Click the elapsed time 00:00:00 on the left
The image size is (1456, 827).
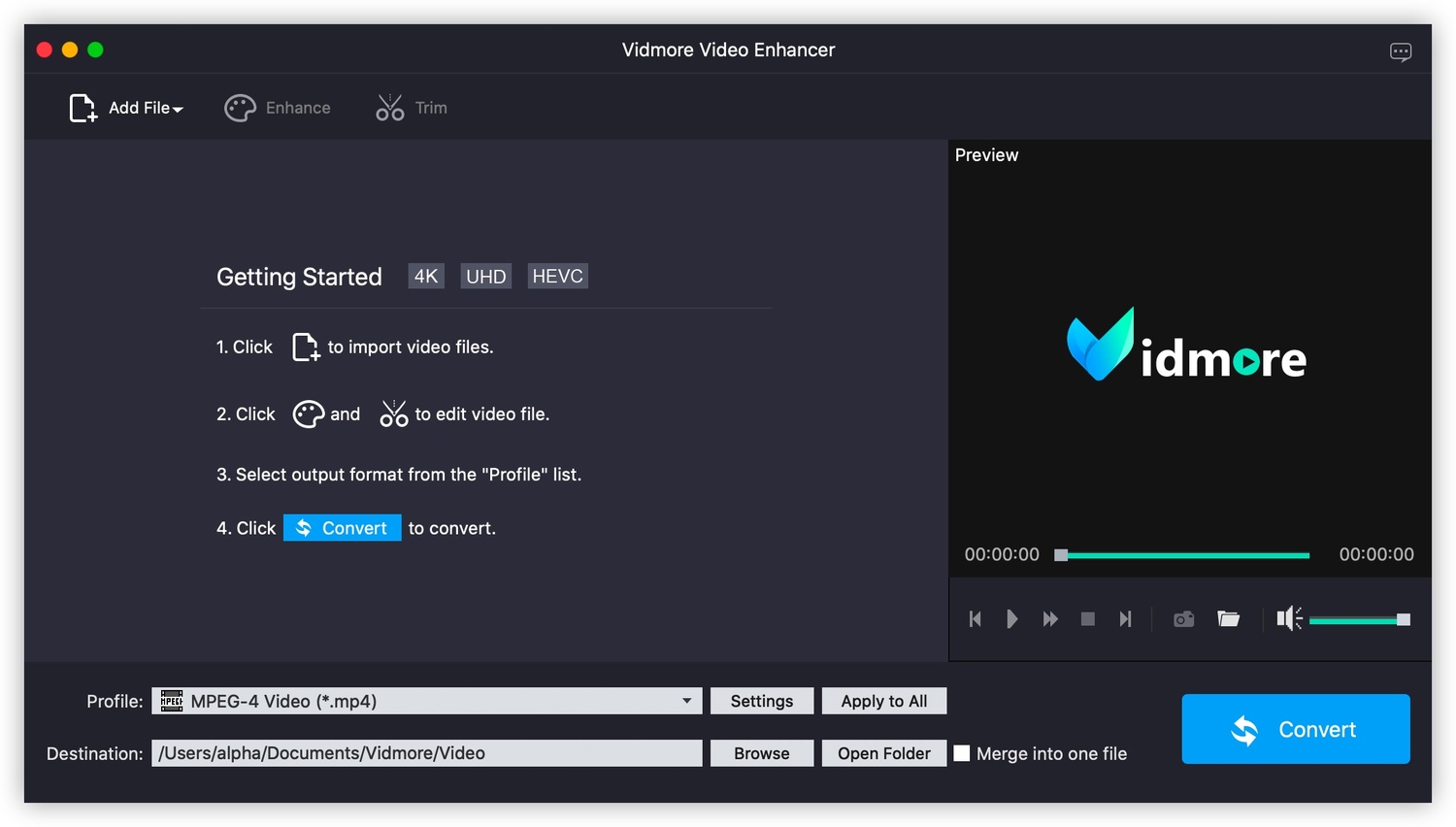click(1002, 554)
